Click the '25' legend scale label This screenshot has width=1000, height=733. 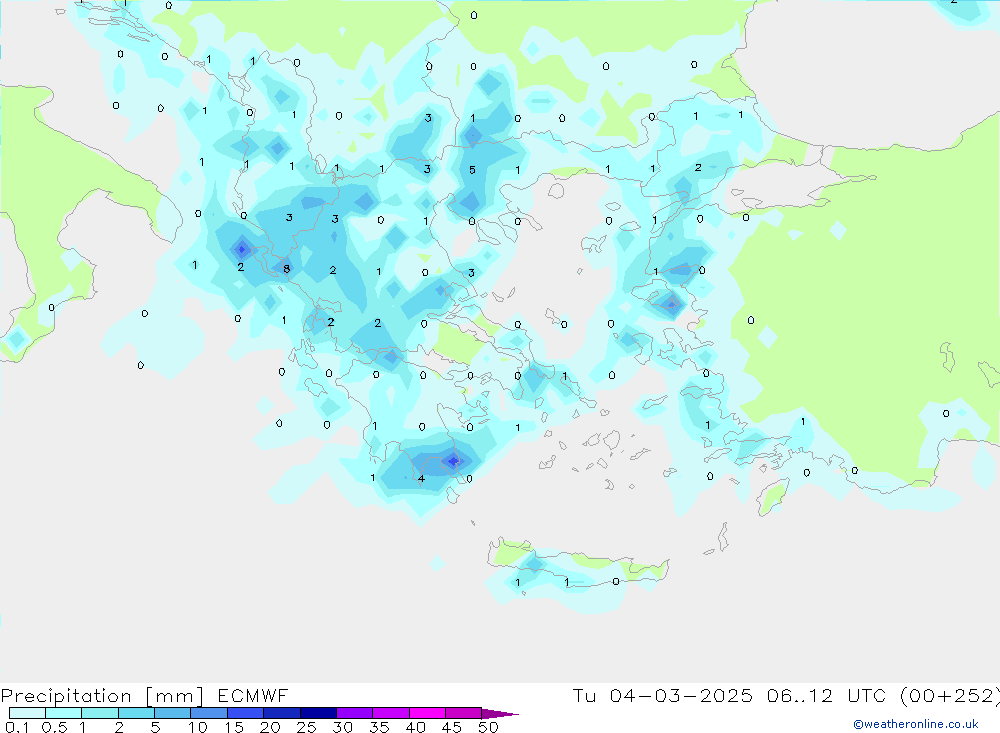pyautogui.click(x=307, y=727)
